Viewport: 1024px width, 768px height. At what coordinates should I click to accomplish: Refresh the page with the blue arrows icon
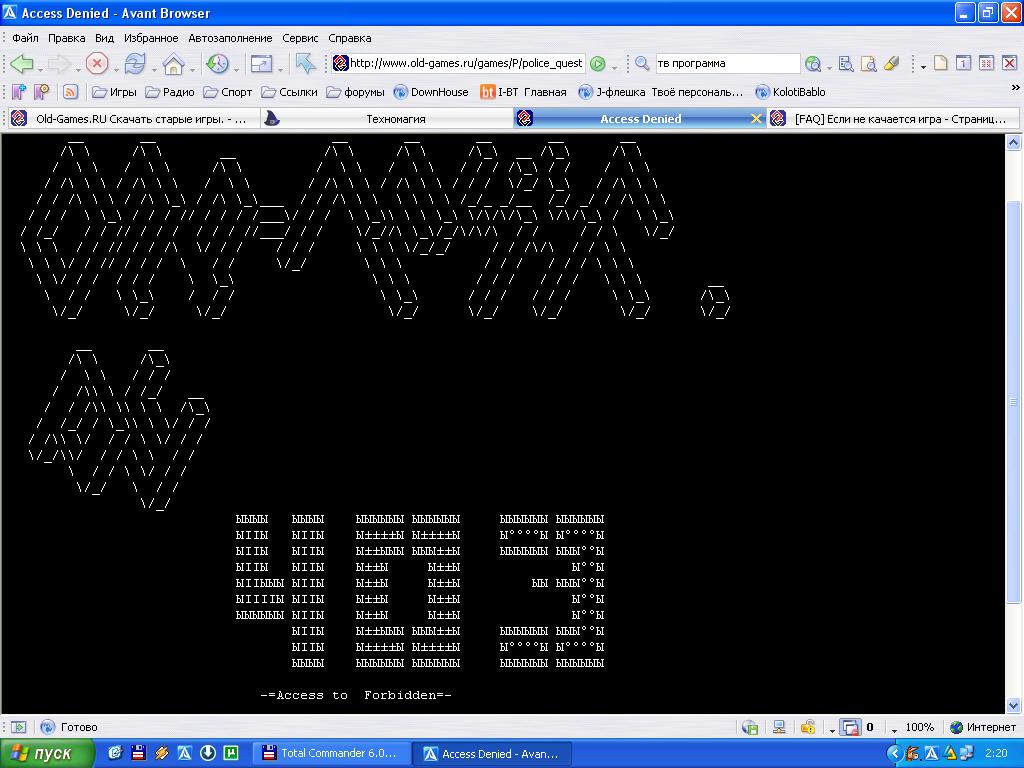(135, 63)
